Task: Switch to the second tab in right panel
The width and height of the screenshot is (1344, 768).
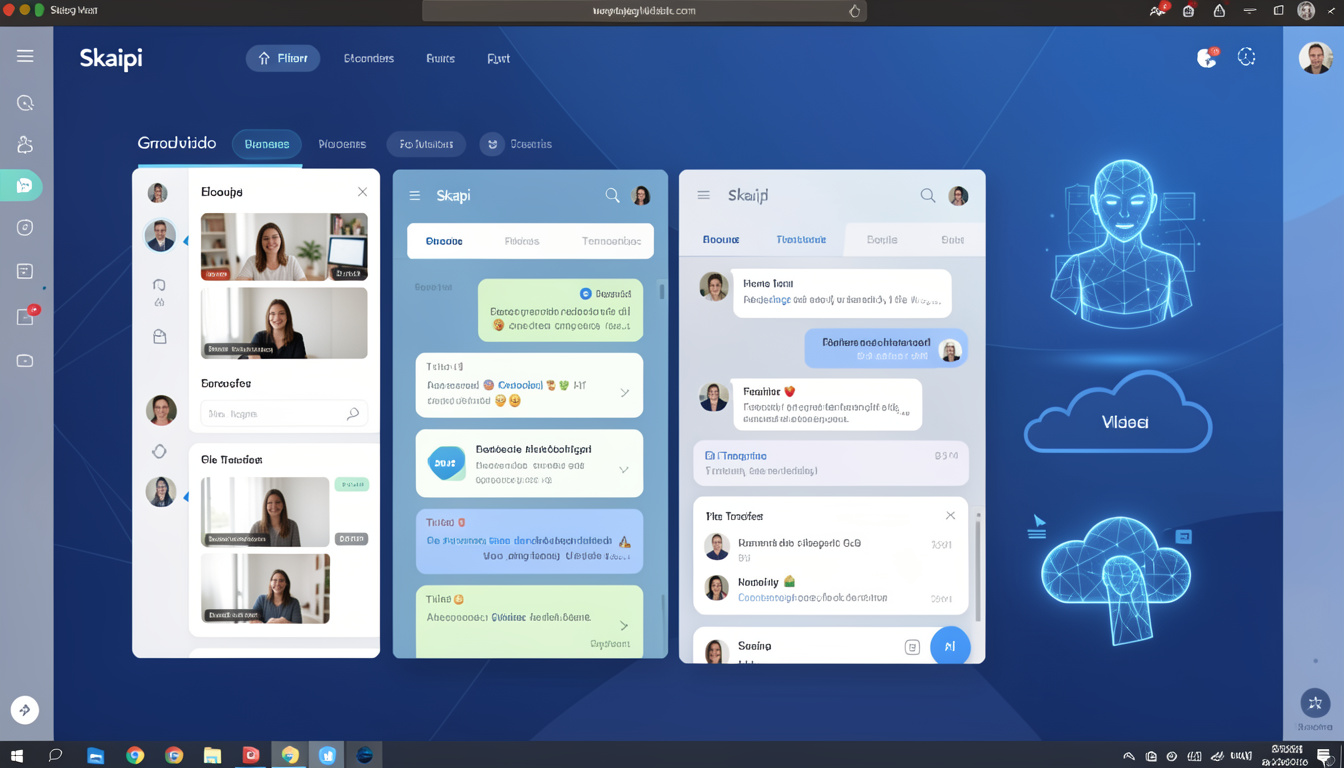Action: 800,240
